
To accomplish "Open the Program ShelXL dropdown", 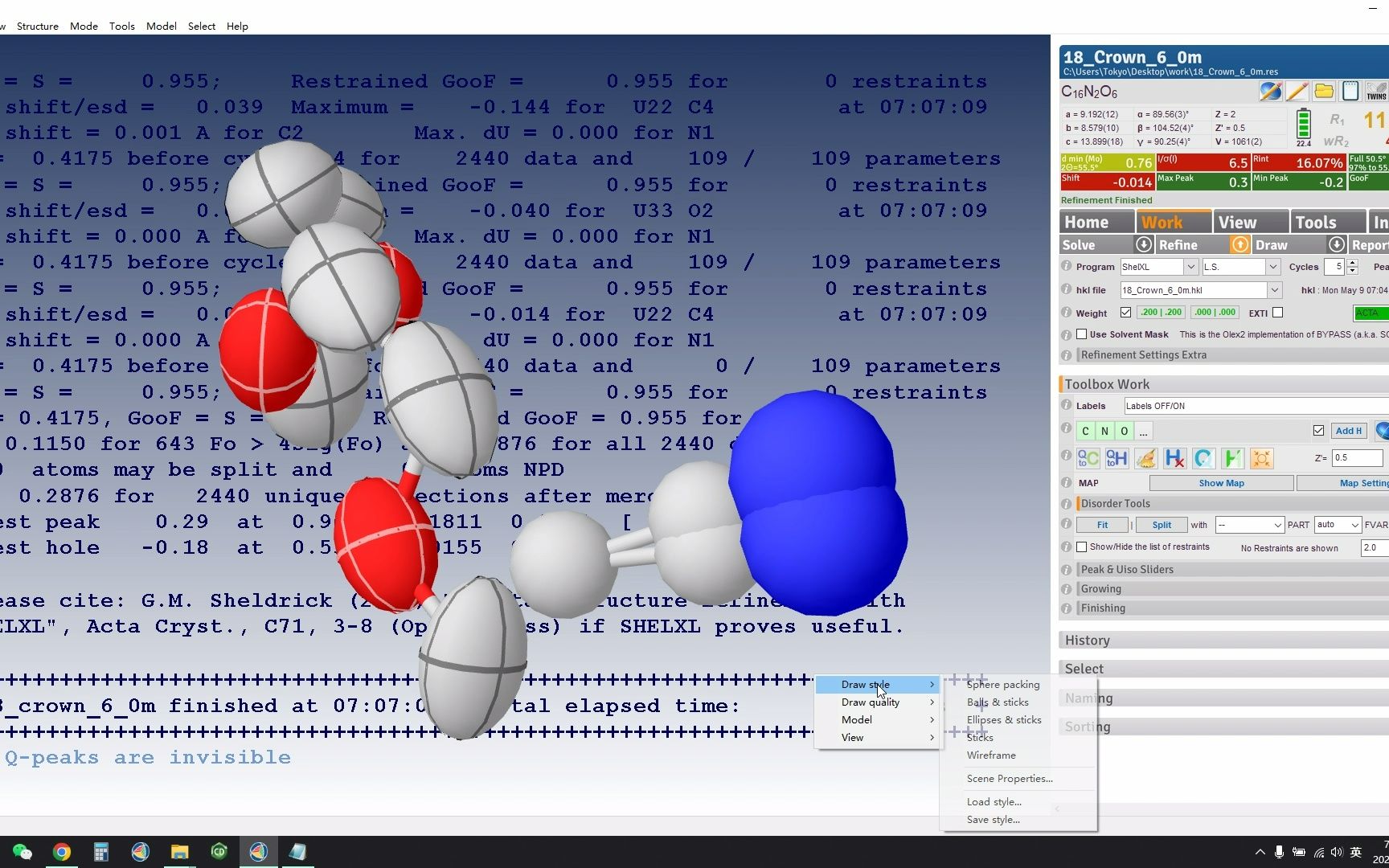I will click(1190, 267).
